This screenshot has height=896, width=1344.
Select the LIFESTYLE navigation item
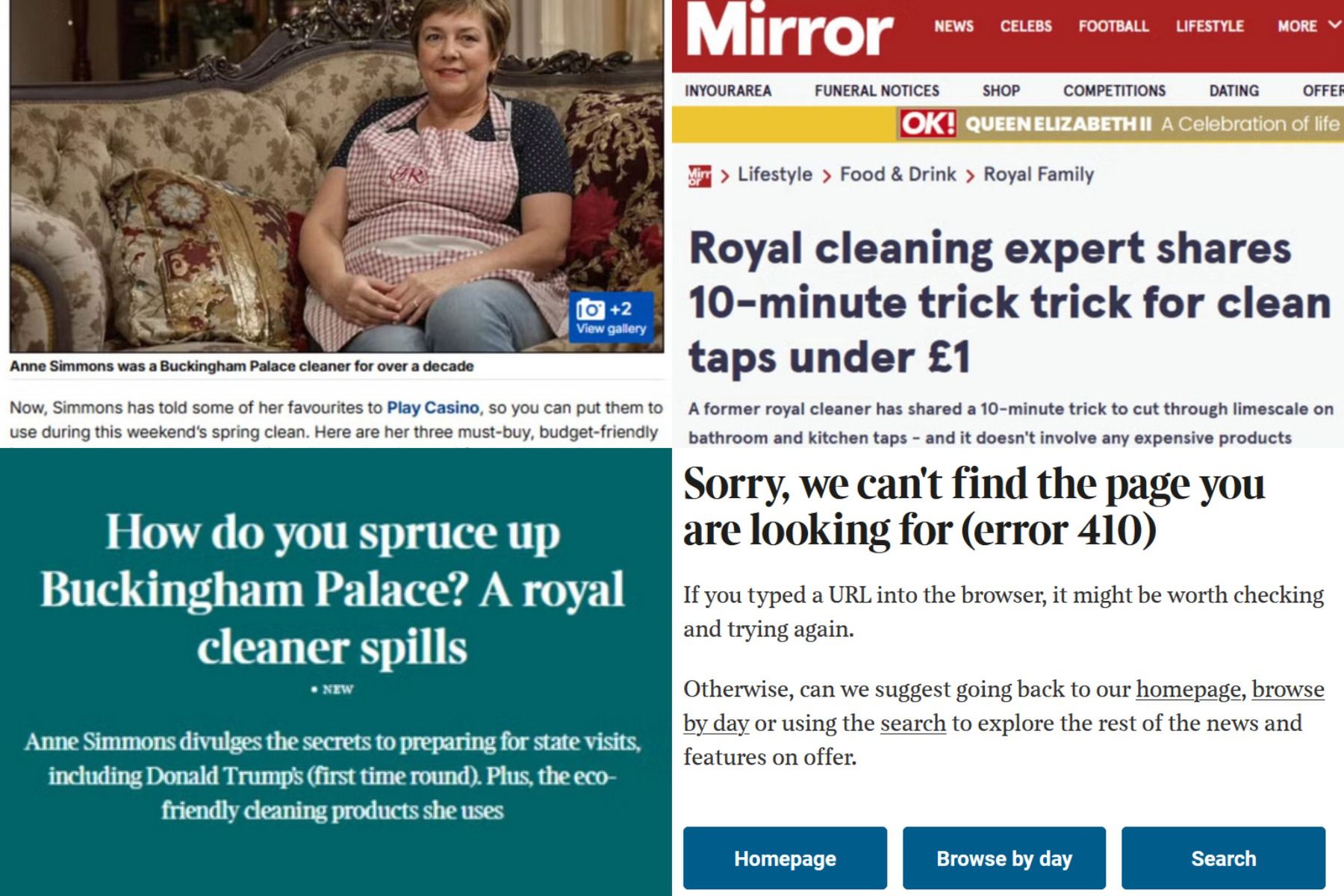tap(1210, 26)
